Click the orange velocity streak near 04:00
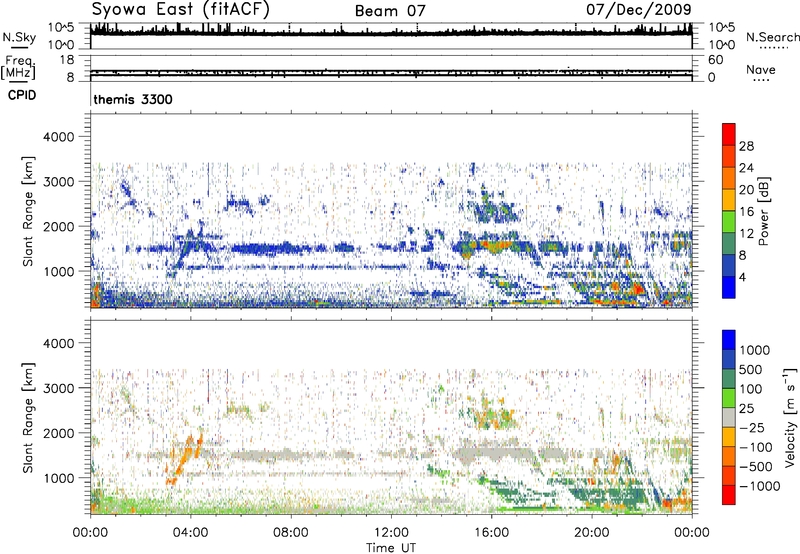Image resolution: width=800 pixels, height=554 pixels. click(186, 458)
